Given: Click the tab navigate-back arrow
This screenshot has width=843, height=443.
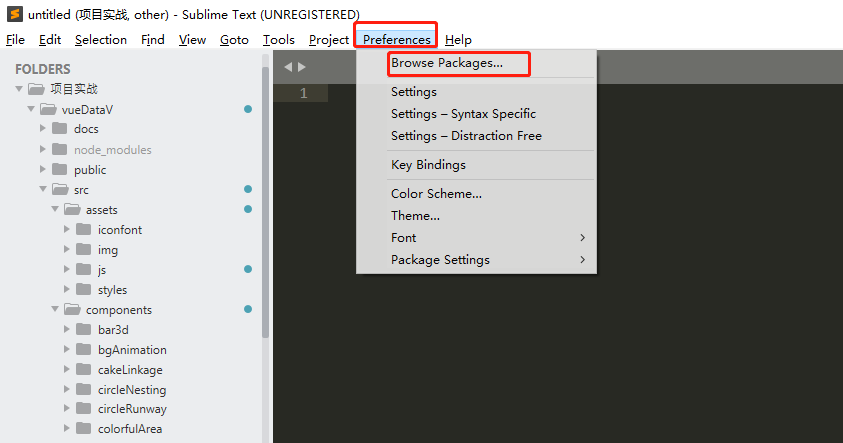Looking at the screenshot, I should click(288, 67).
